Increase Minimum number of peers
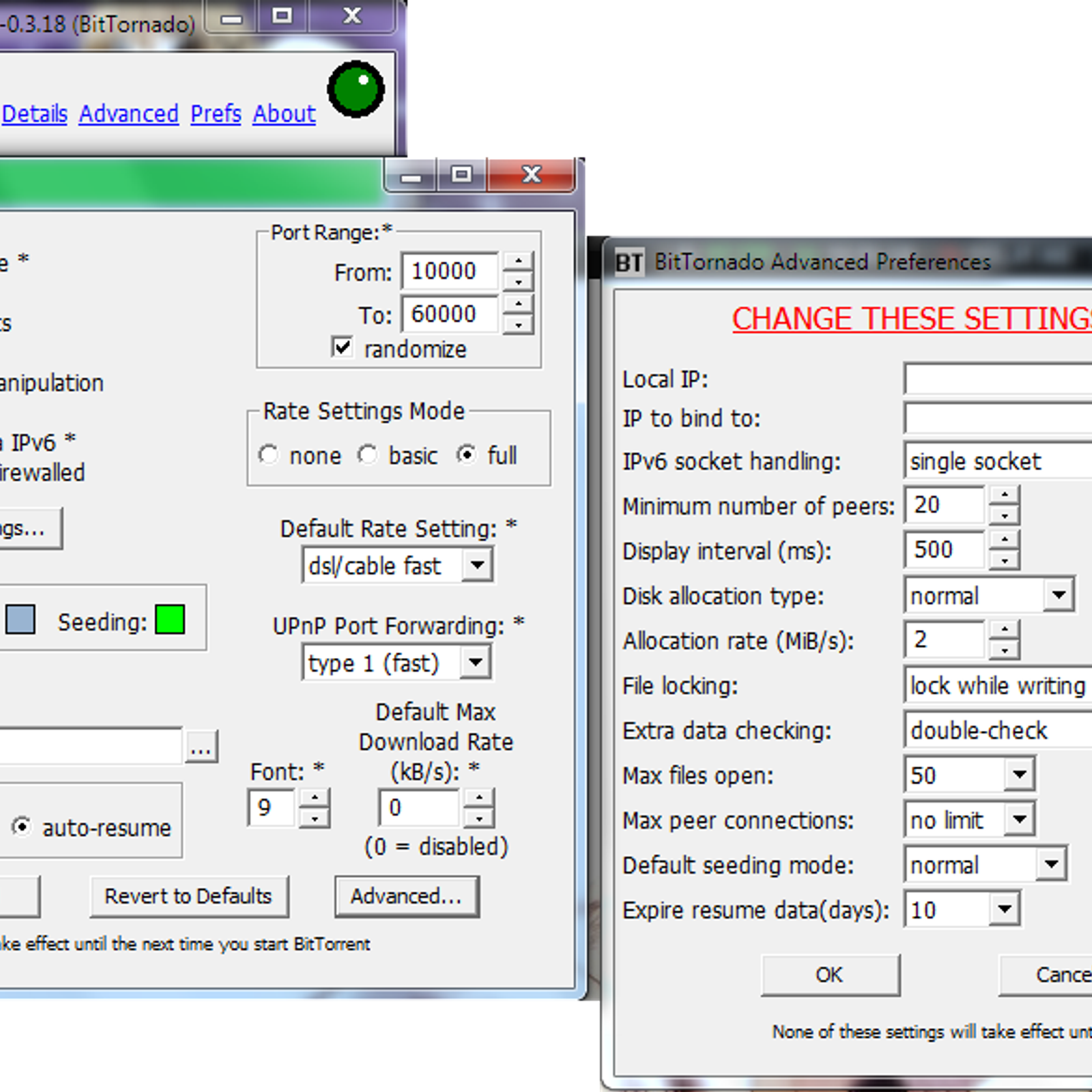Image resolution: width=1092 pixels, height=1092 pixels. coord(1004,495)
